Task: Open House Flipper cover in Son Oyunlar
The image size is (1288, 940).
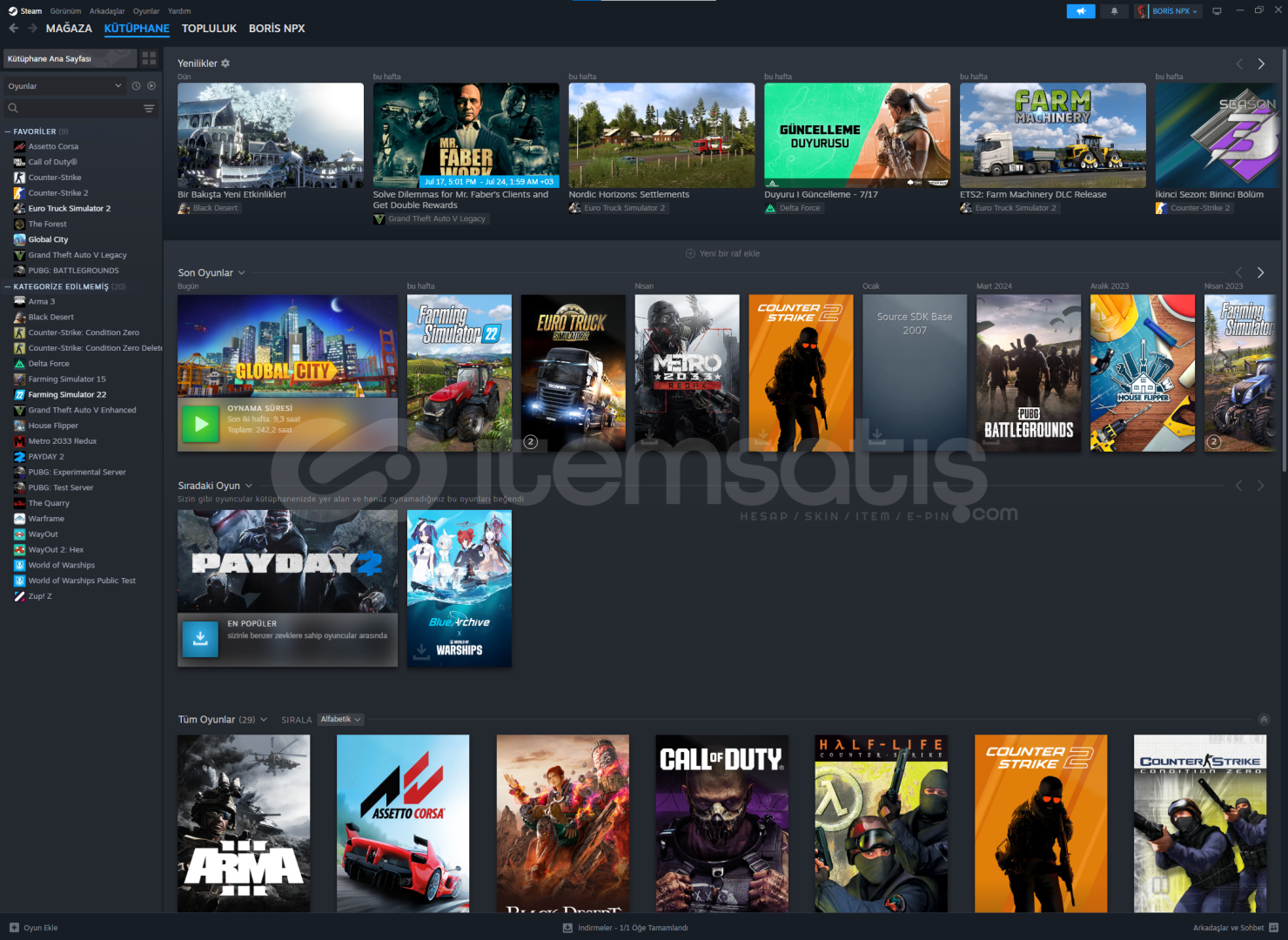Action: 1143,373
